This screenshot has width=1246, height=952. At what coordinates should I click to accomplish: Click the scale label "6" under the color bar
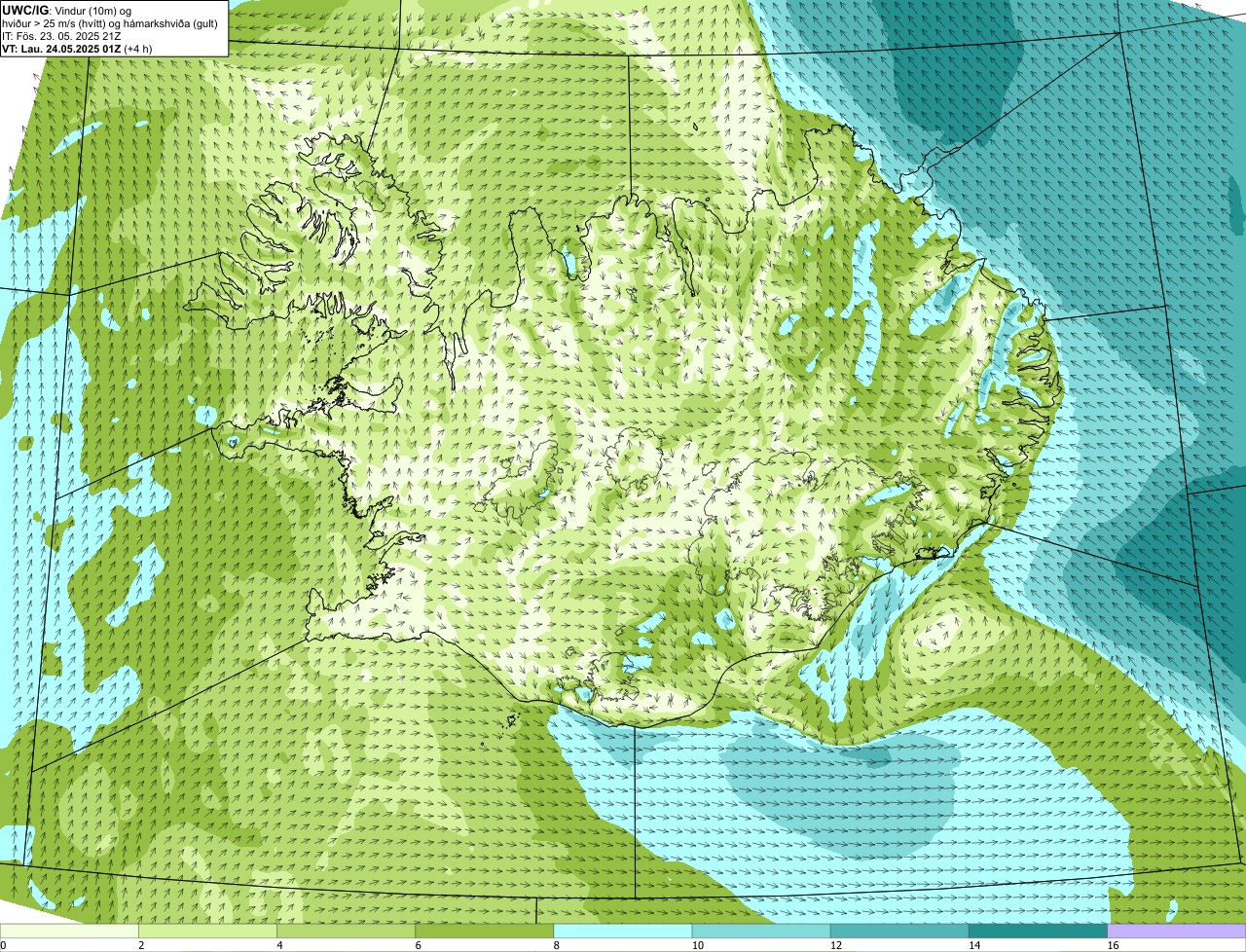[x=418, y=945]
